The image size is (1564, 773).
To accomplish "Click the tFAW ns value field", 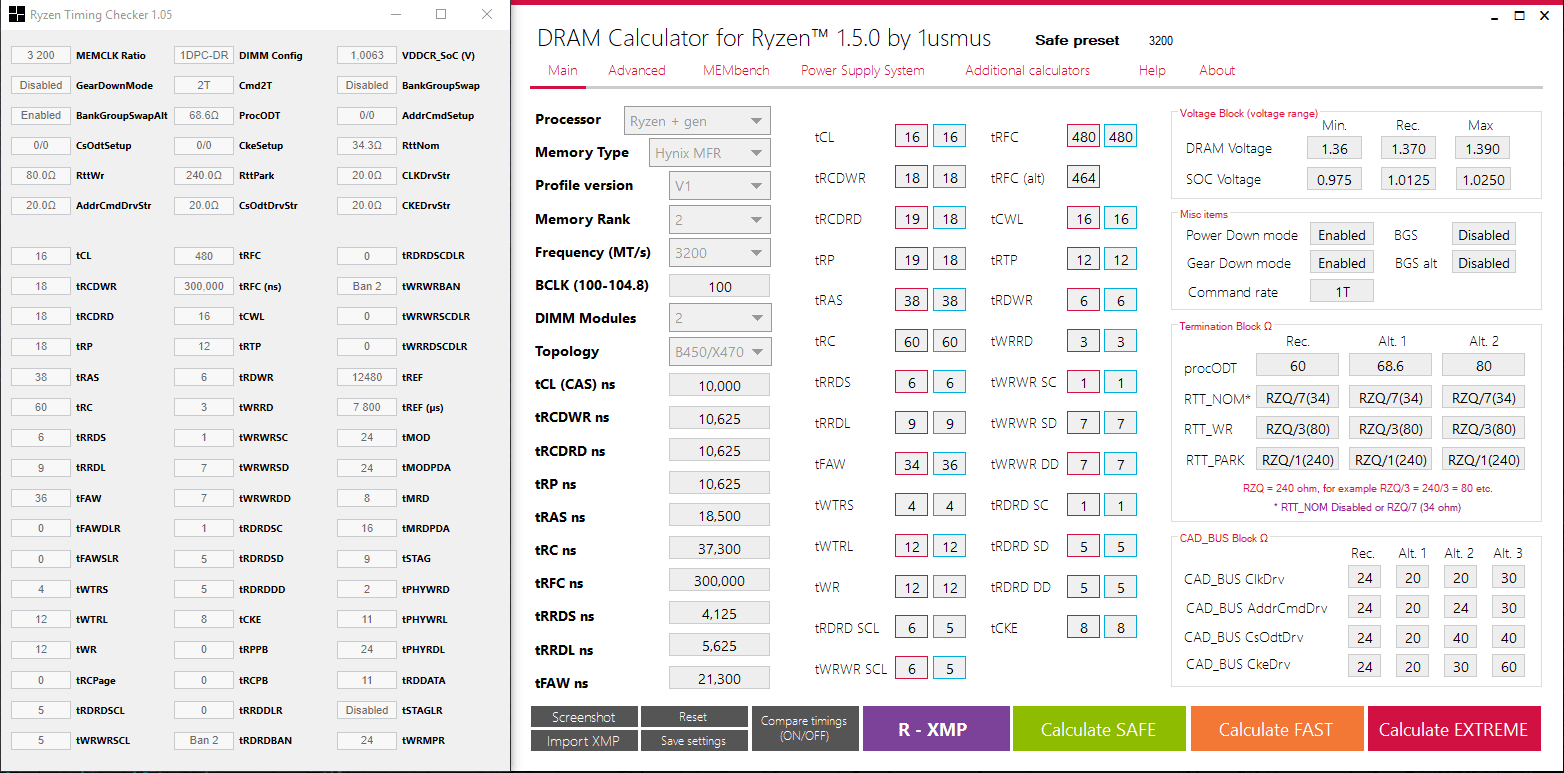I will pyautogui.click(x=719, y=679).
